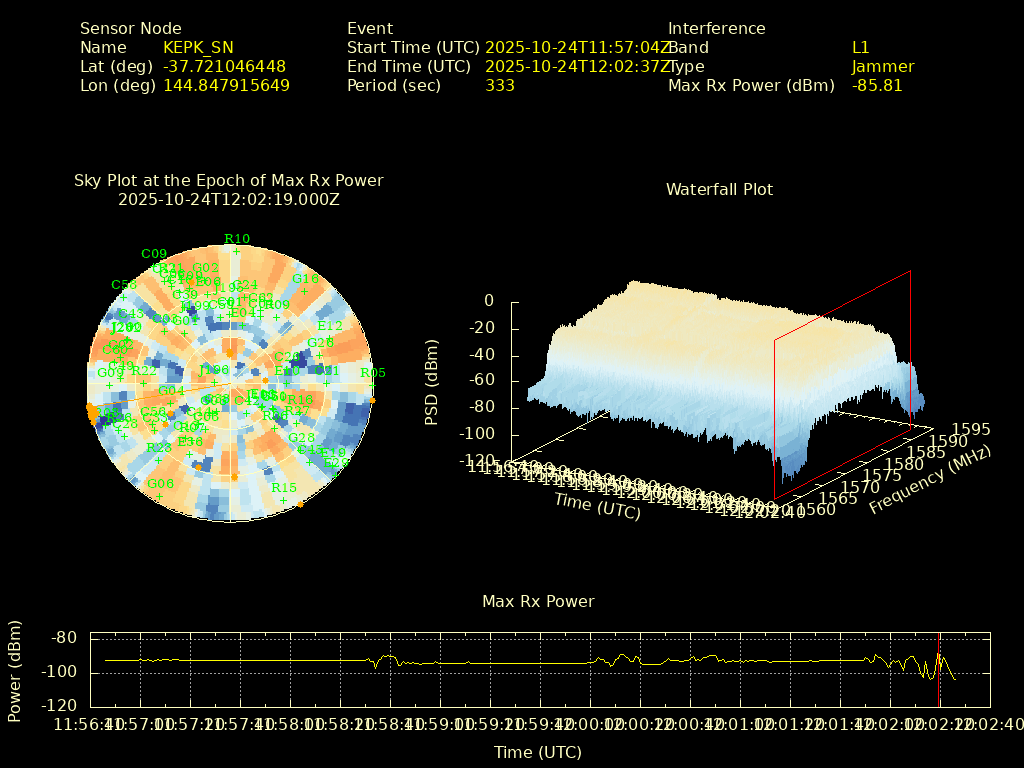Screen dimensions: 1024x768
Task: Click the L1 band value
Action: point(860,48)
